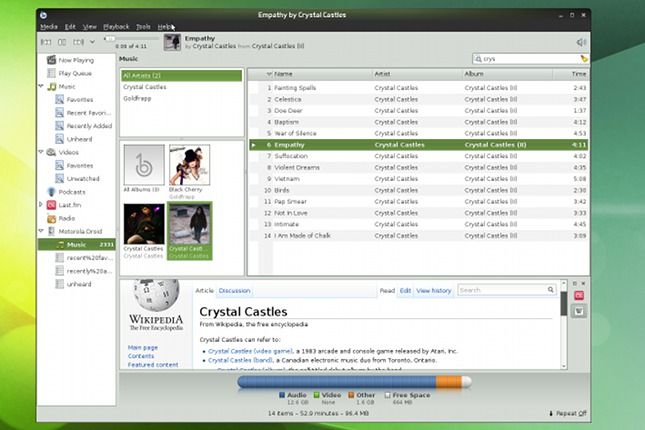
Task: Collapse the Motorola Droid tree node
Action: tap(41, 231)
